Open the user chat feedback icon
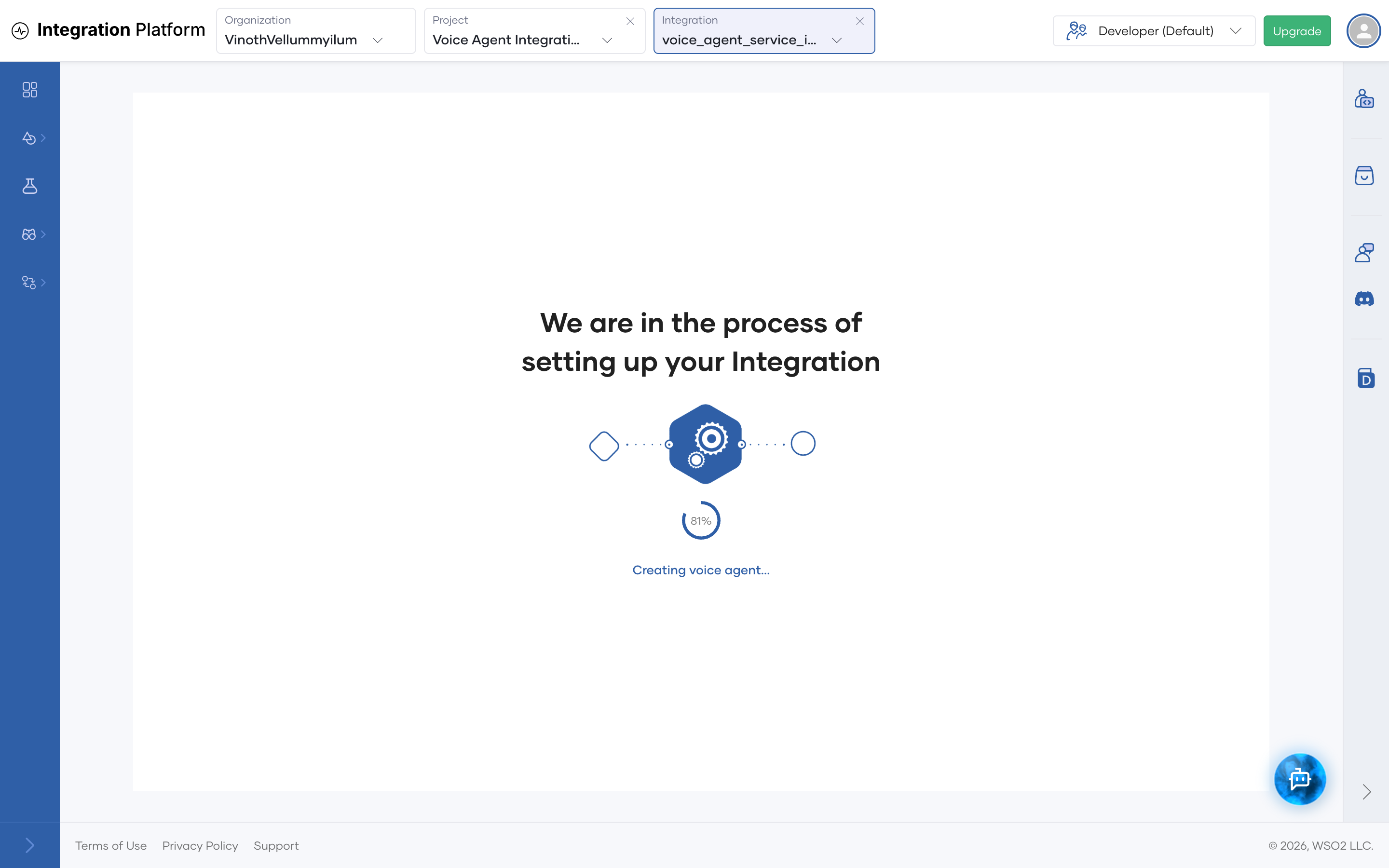 tap(1364, 253)
